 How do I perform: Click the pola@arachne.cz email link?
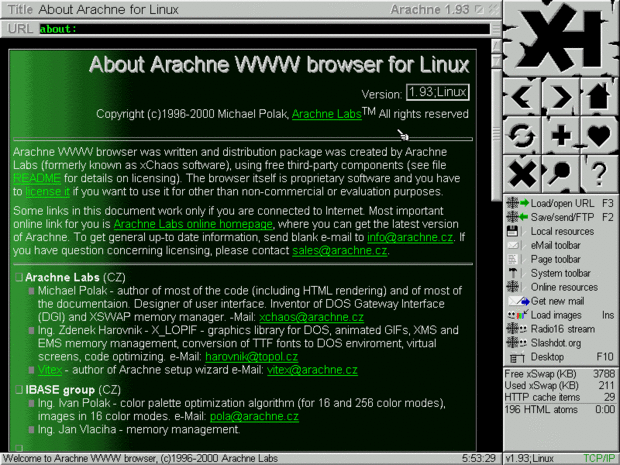pyautogui.click(x=254, y=416)
